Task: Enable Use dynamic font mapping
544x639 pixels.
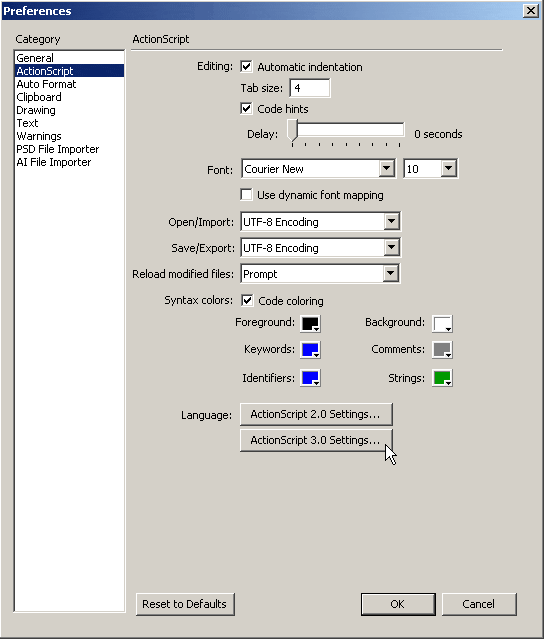Action: coord(246,195)
